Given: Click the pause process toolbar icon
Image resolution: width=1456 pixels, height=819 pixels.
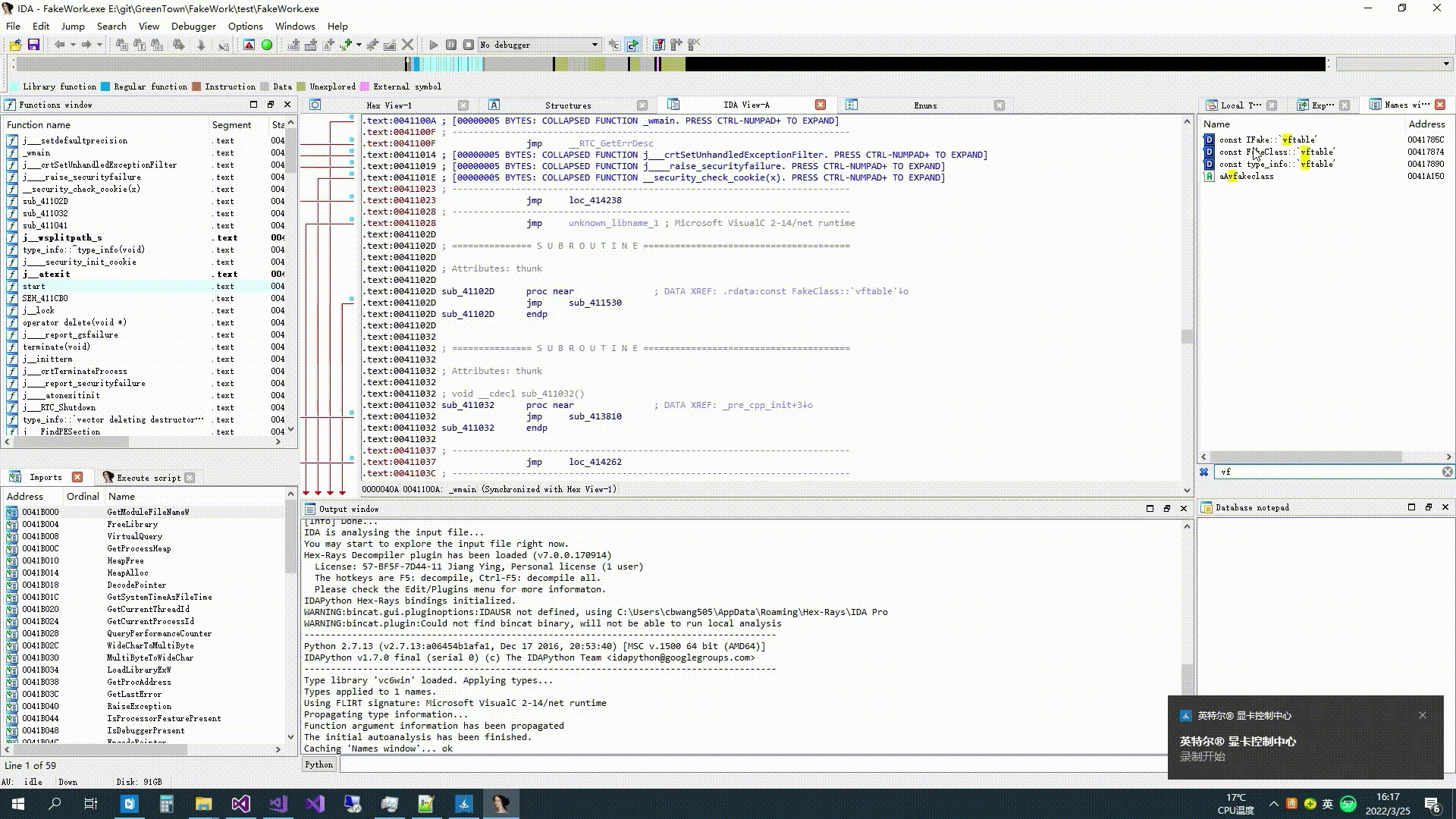Looking at the screenshot, I should coord(451,45).
